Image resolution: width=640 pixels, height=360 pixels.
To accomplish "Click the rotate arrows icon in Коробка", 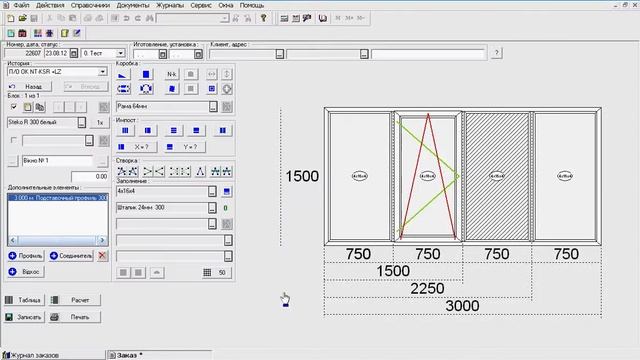I will (146, 89).
